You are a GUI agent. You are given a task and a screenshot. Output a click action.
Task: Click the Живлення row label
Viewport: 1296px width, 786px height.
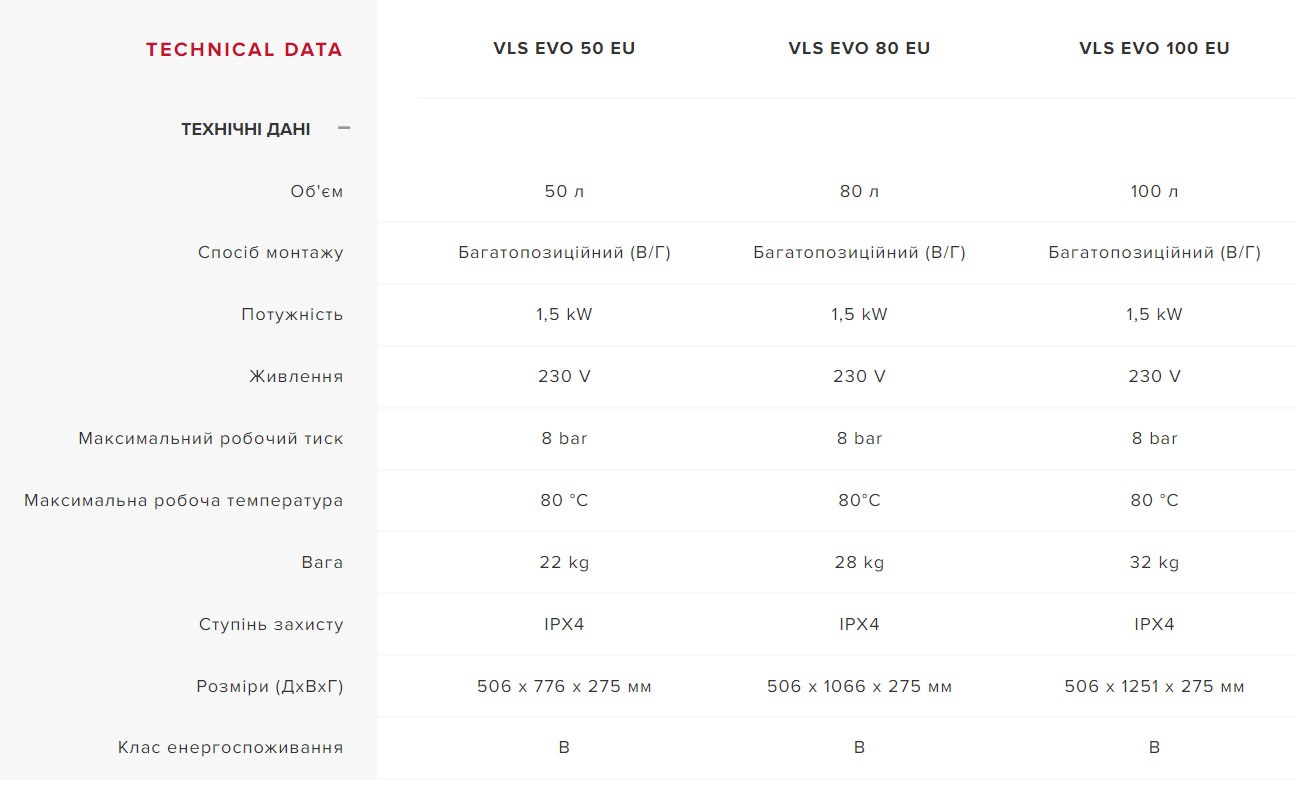point(295,376)
